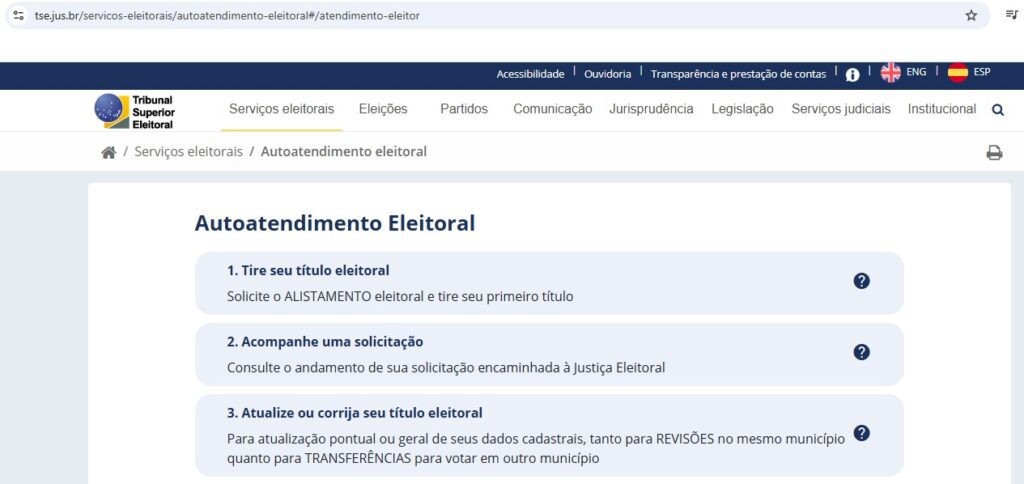The image size is (1024, 484).
Task: Open help for Tire seu título eleitoral
Action: point(861,281)
